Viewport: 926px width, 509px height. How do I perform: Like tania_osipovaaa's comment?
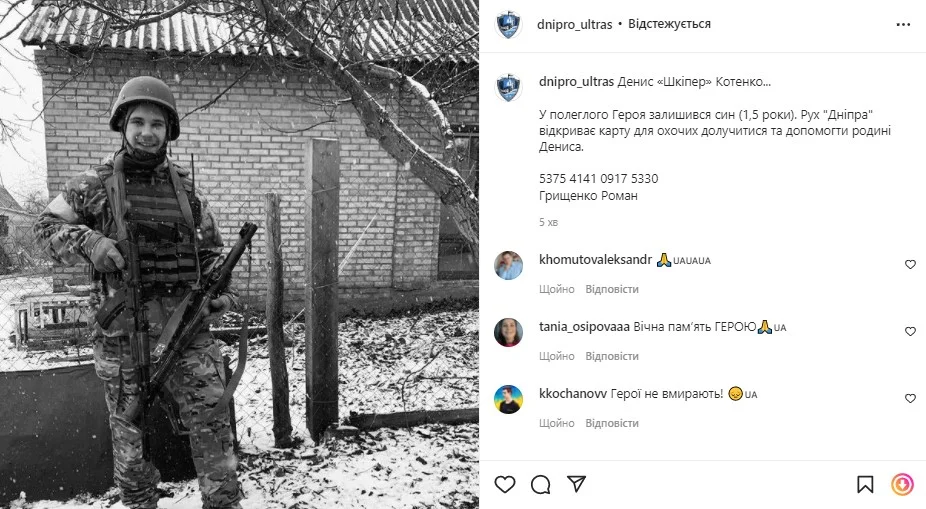[x=910, y=331]
